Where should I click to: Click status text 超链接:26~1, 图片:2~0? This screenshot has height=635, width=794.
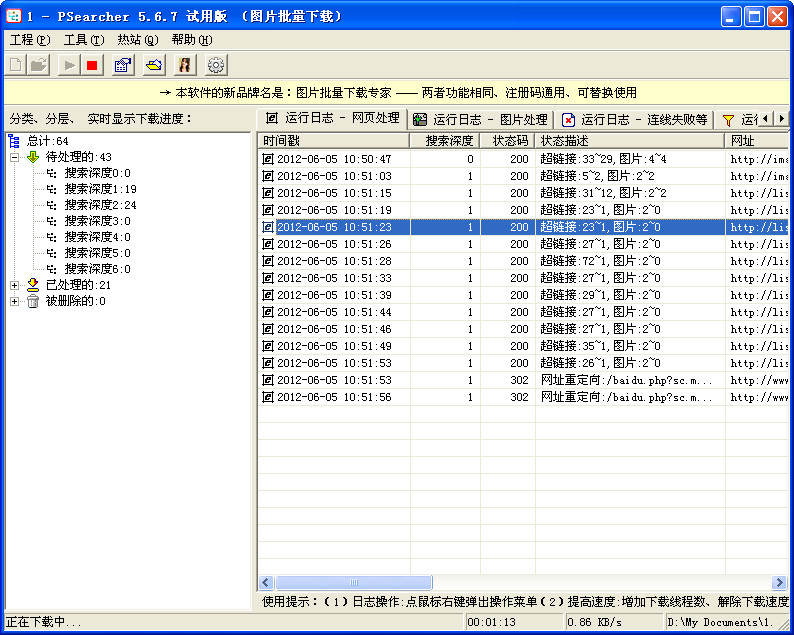coord(600,363)
